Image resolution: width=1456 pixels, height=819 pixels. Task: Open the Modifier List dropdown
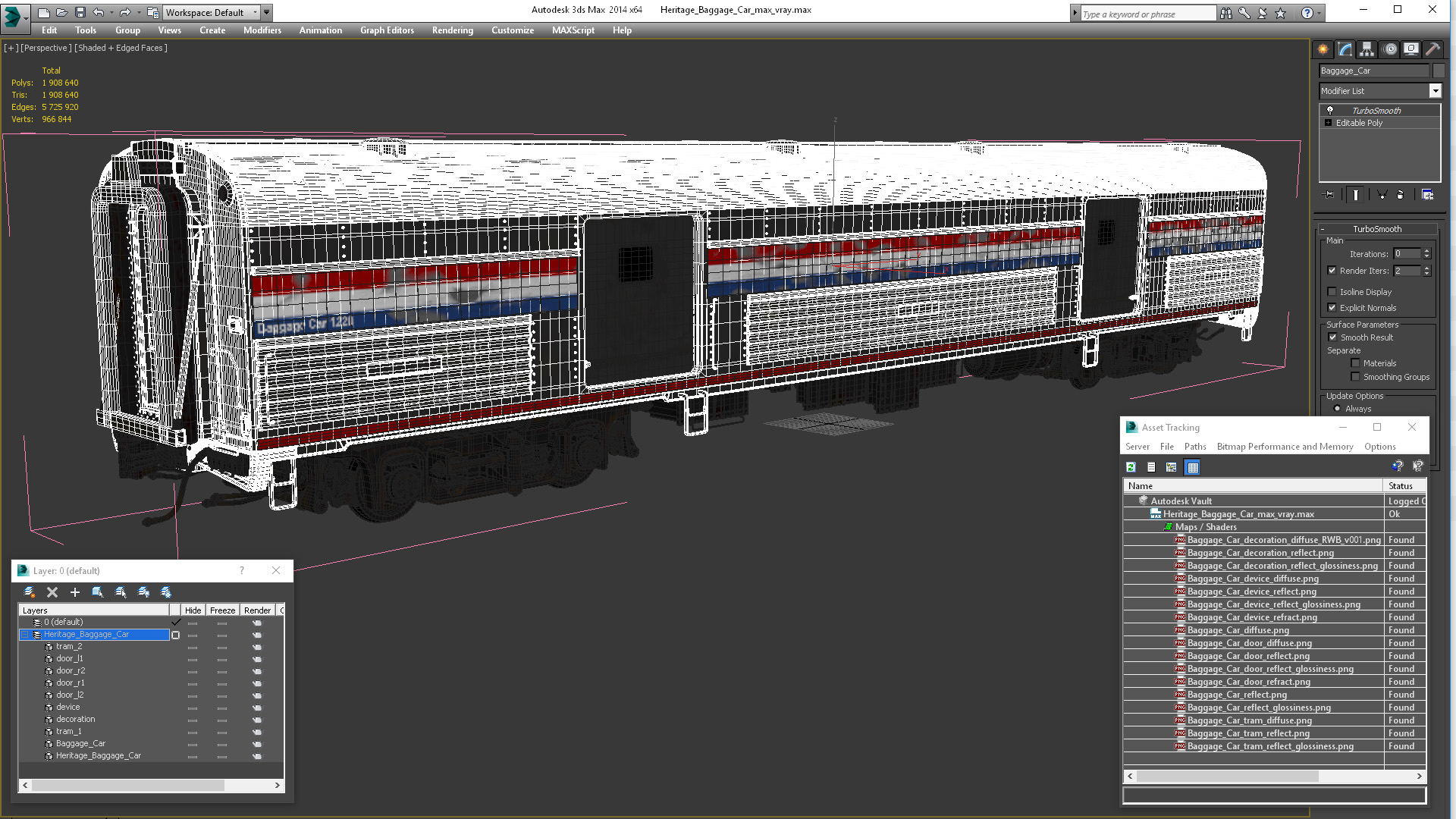pos(1435,91)
